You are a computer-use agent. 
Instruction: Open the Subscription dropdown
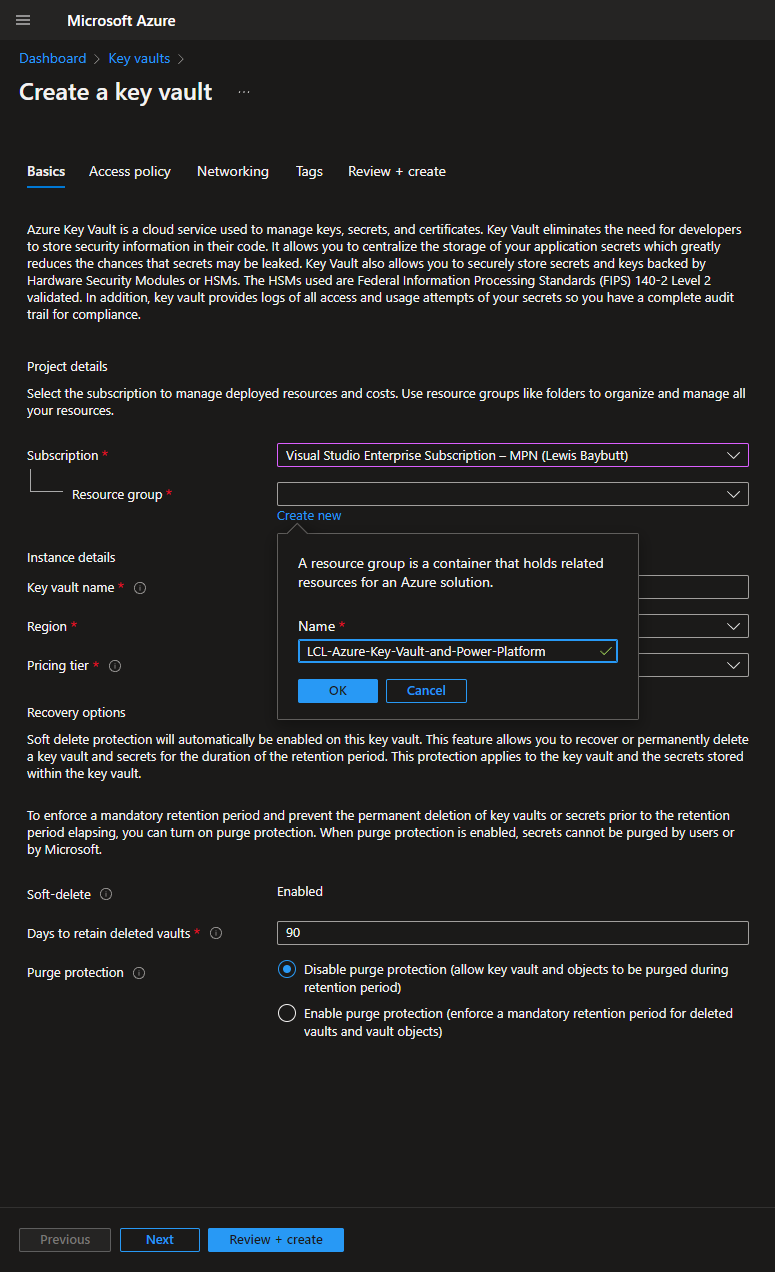[512, 455]
